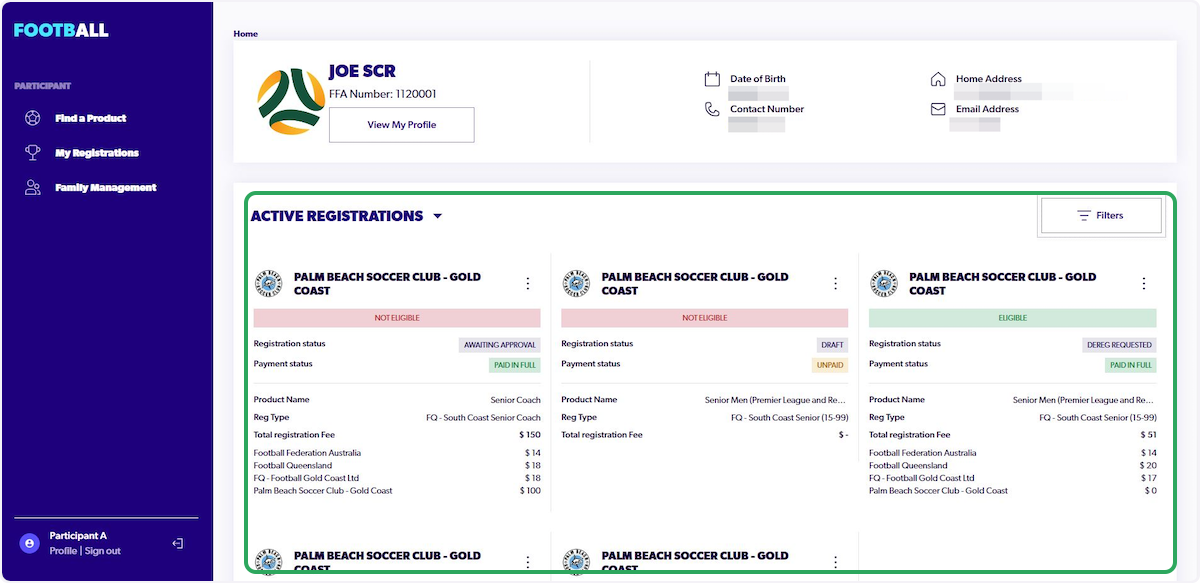Click NOT ELIGIBLE banner on Senior Coach card
Image resolution: width=1200 pixels, height=583 pixels.
coord(397,318)
